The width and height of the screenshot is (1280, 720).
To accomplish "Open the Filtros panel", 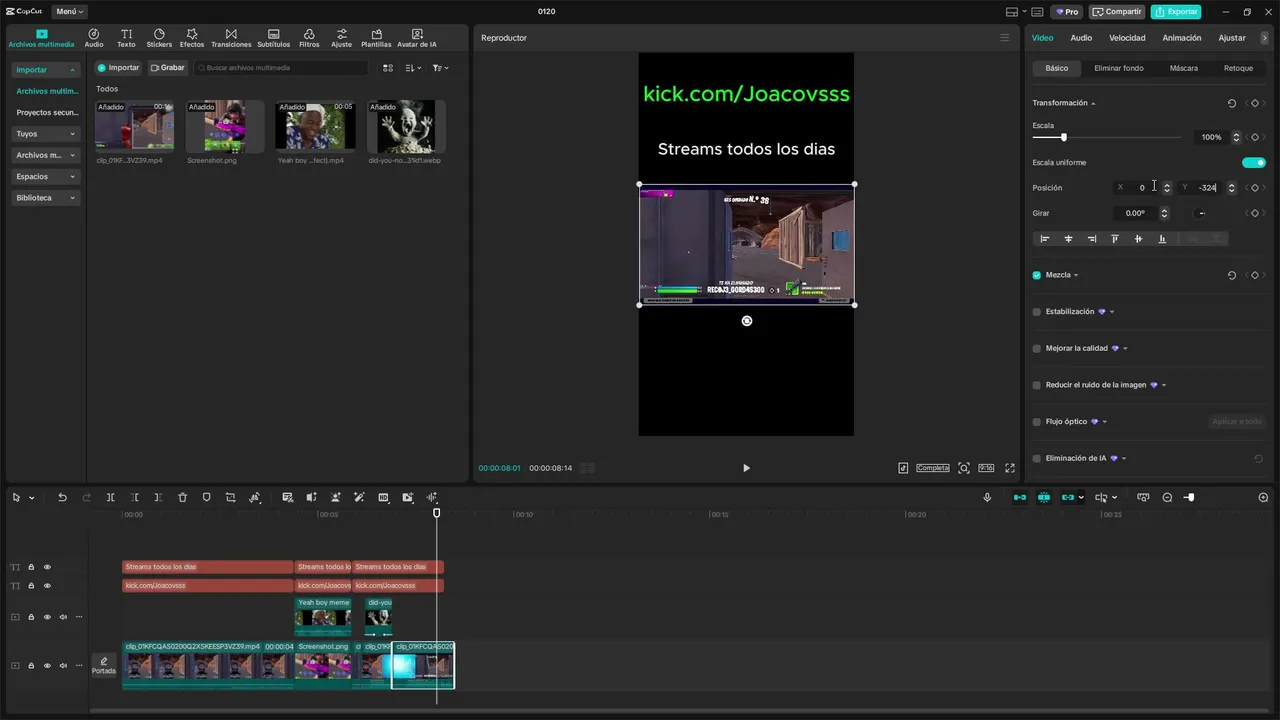I will [x=309, y=38].
